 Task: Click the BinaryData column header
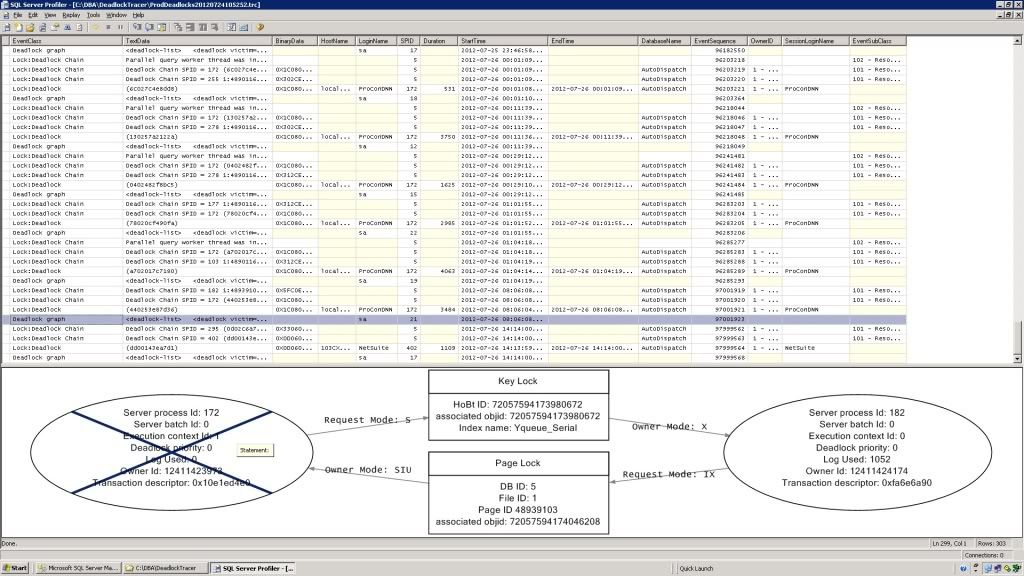click(x=295, y=40)
